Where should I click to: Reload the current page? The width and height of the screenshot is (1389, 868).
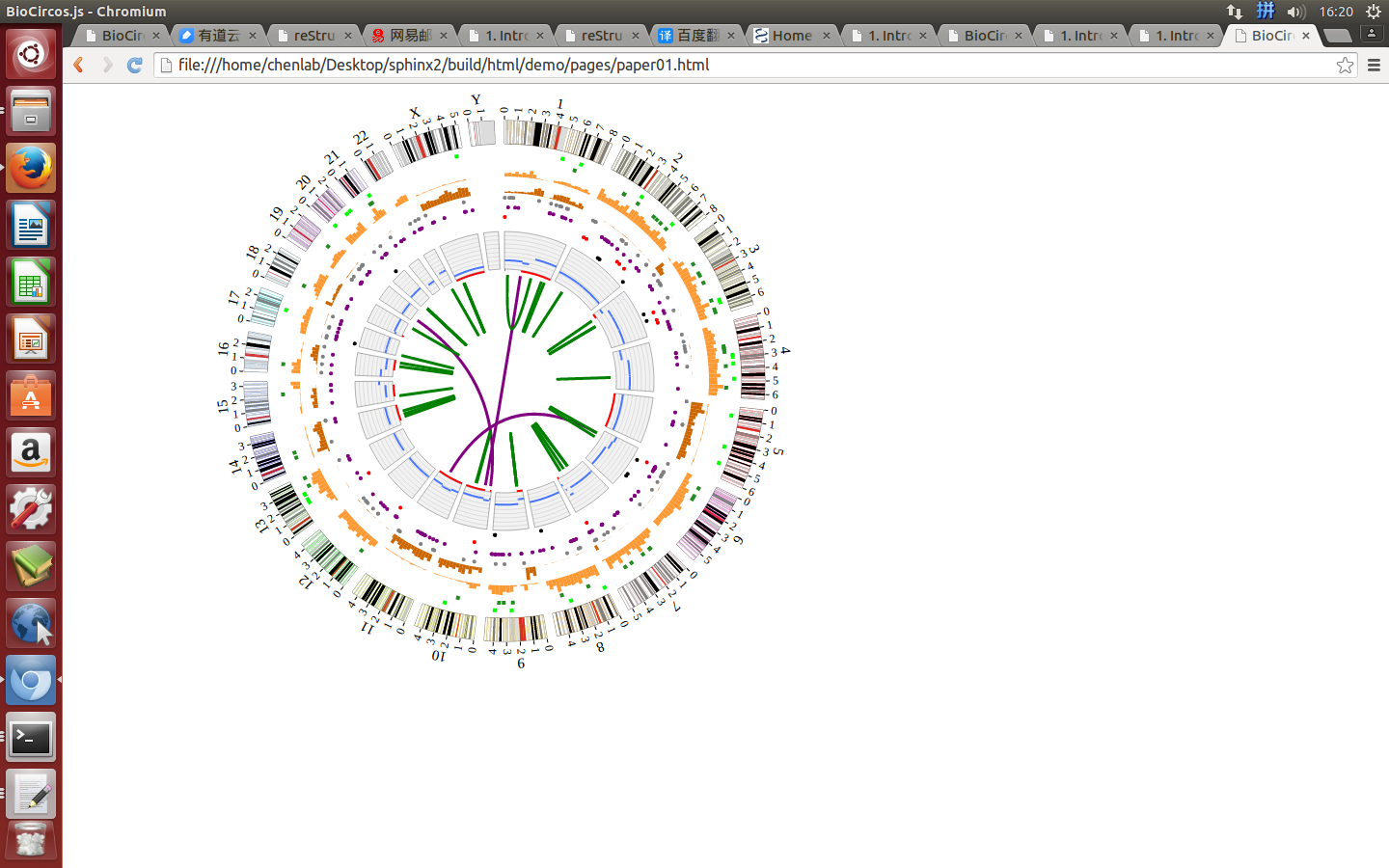click(x=135, y=65)
